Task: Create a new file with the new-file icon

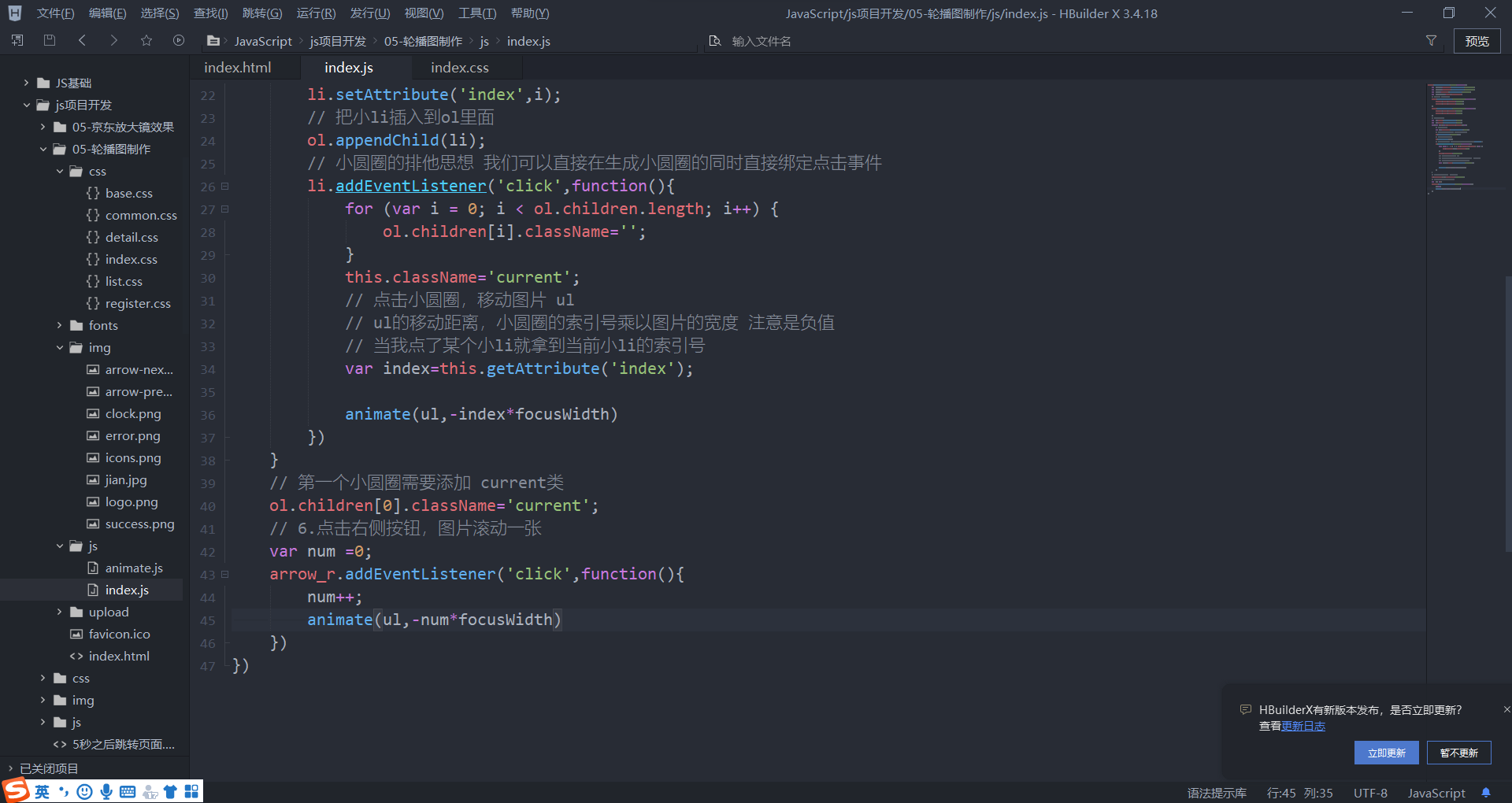Action: point(17,40)
